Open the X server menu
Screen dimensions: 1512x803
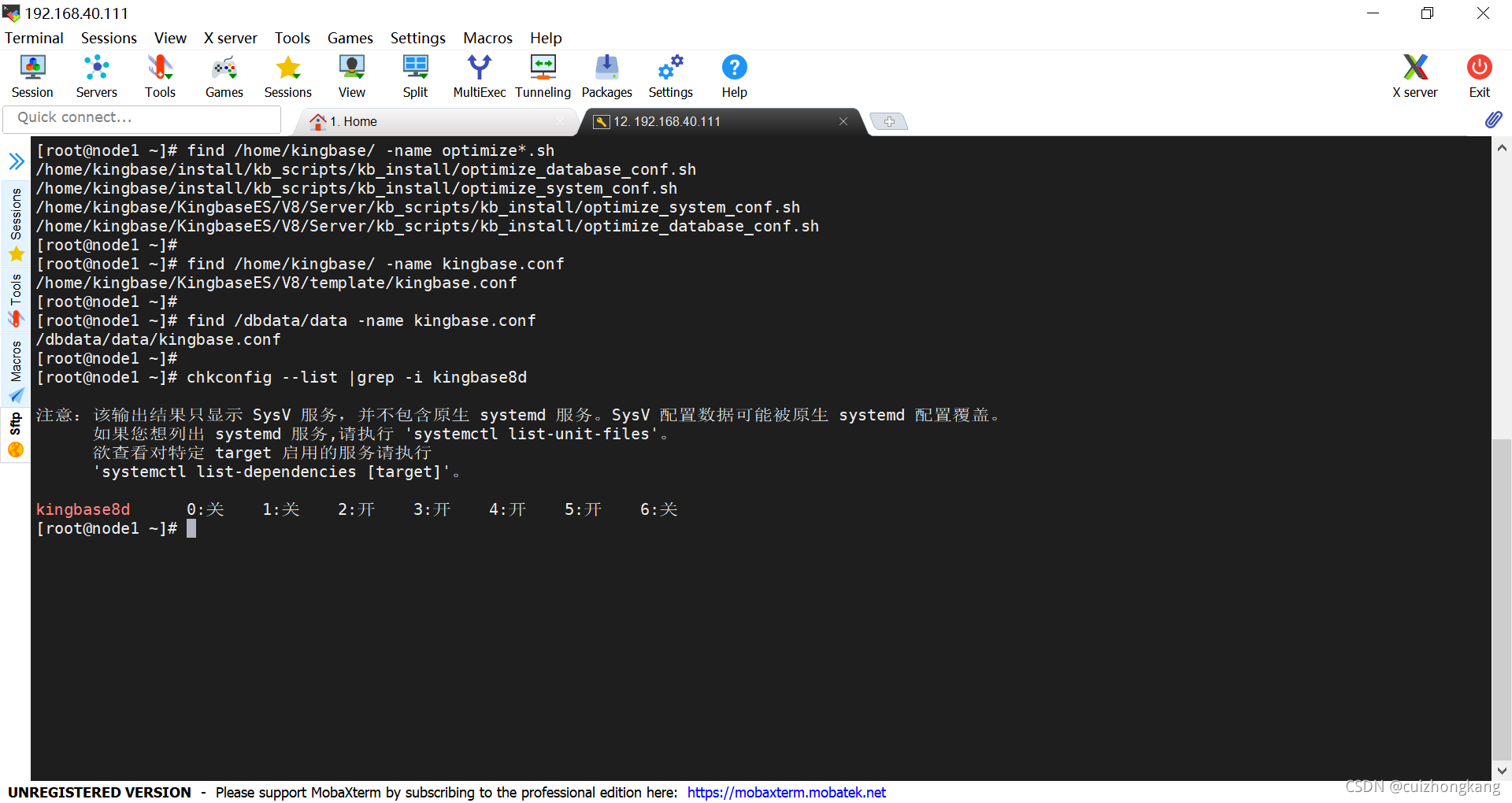(x=230, y=38)
